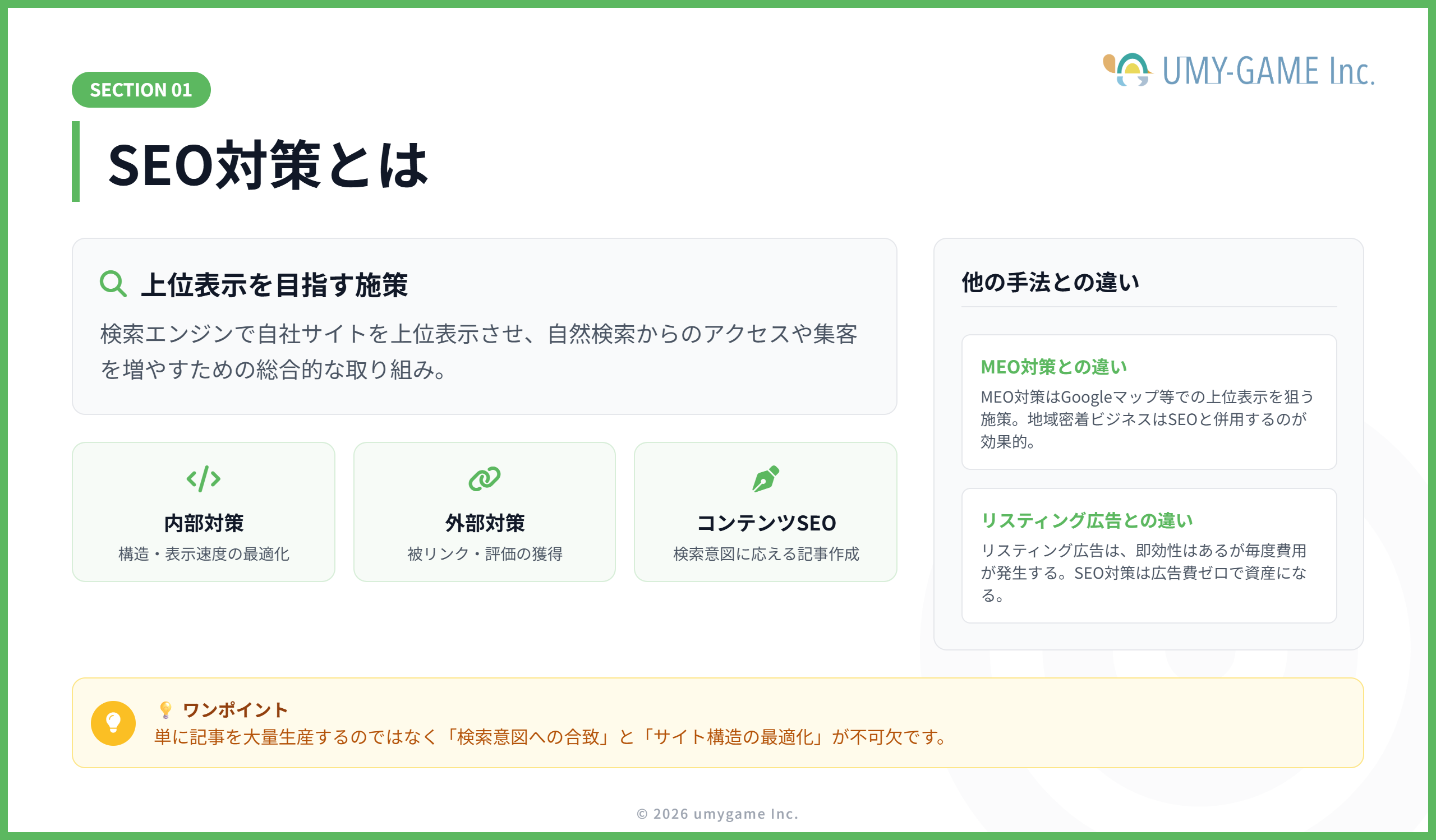Click the magnifying glass search icon
Image resolution: width=1436 pixels, height=840 pixels.
pyautogui.click(x=113, y=284)
